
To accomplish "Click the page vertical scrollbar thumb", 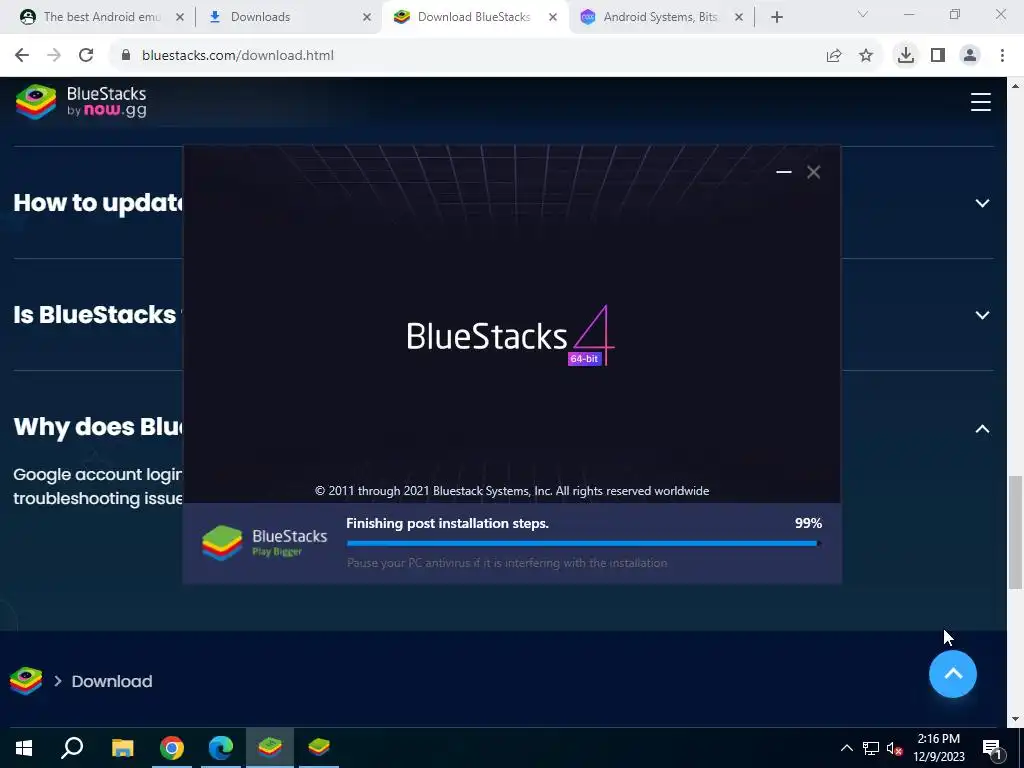I will tap(1016, 532).
